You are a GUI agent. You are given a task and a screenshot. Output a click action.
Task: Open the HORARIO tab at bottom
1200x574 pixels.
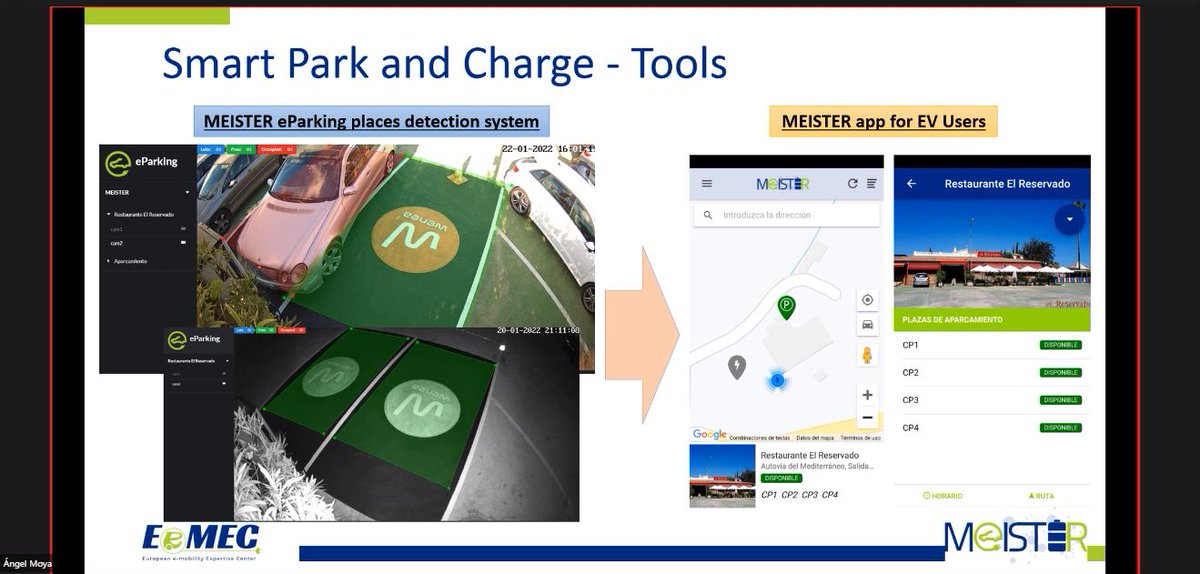(942, 495)
